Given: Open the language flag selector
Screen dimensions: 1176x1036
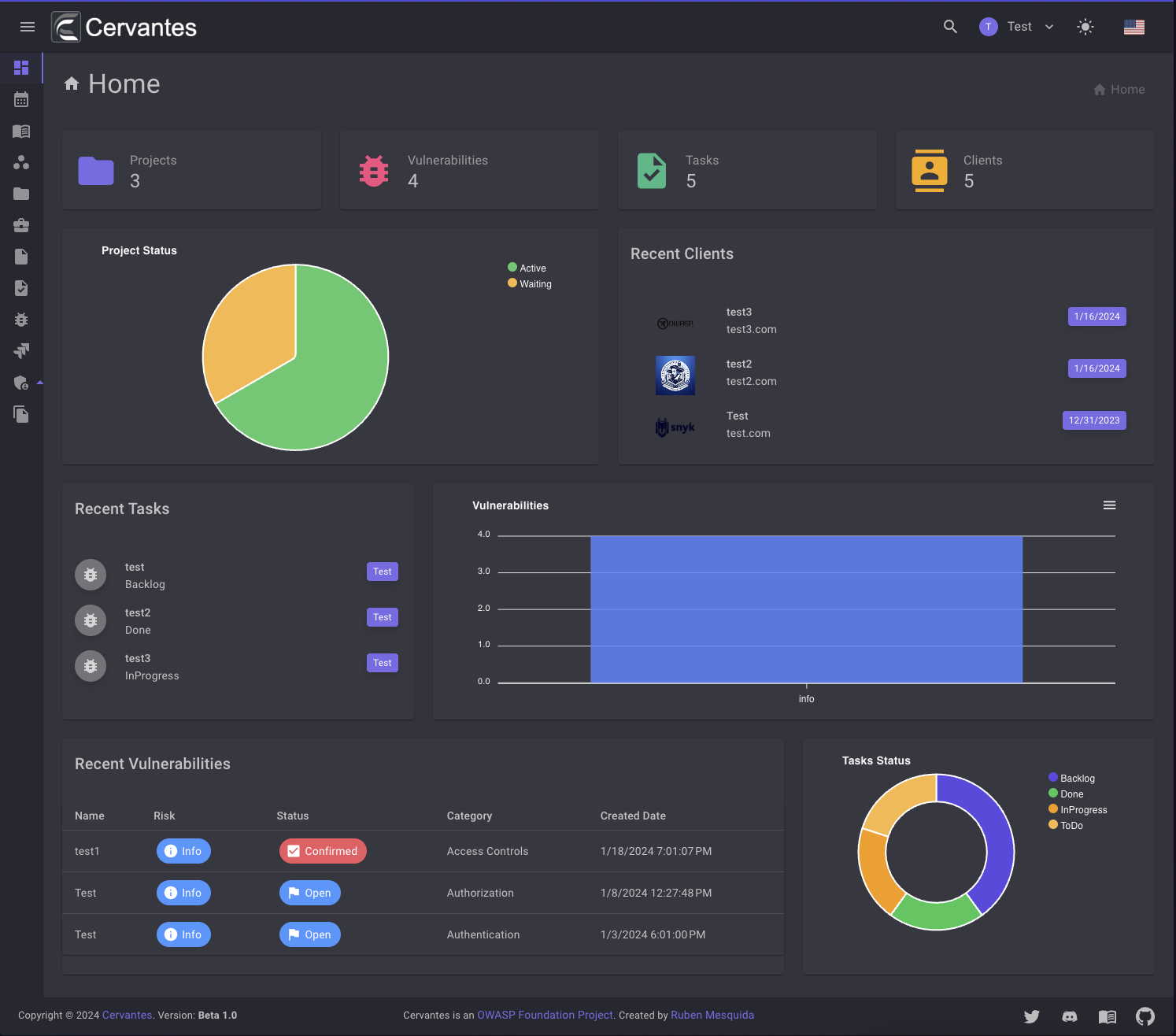Looking at the screenshot, I should 1134,27.
